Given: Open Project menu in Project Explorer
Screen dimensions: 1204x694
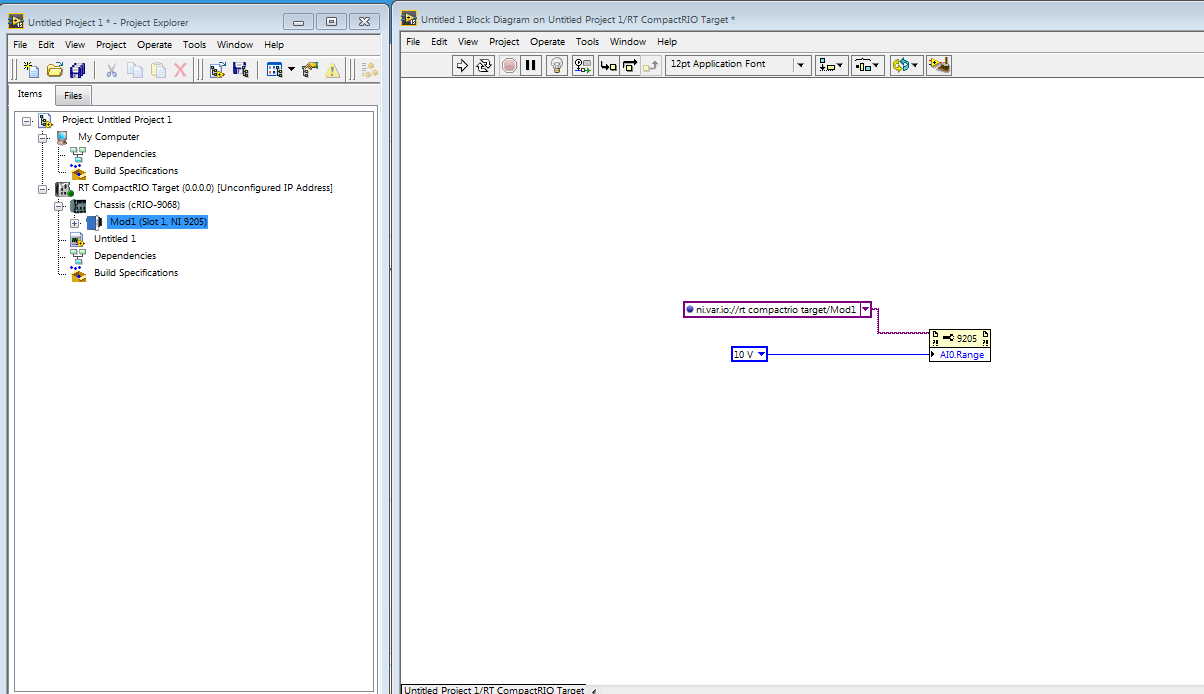Looking at the screenshot, I should 111,44.
